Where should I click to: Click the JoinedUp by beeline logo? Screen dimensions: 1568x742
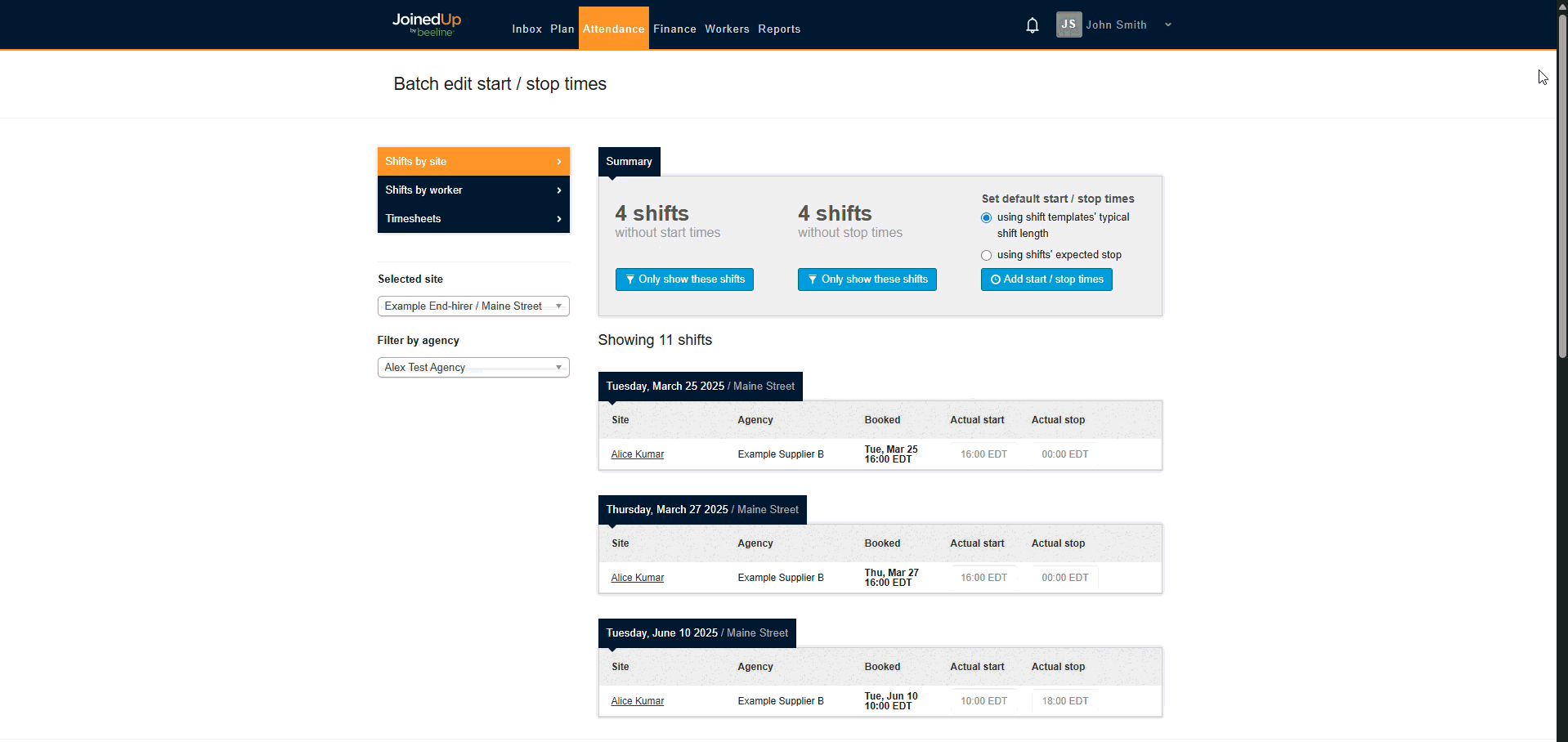click(x=426, y=25)
